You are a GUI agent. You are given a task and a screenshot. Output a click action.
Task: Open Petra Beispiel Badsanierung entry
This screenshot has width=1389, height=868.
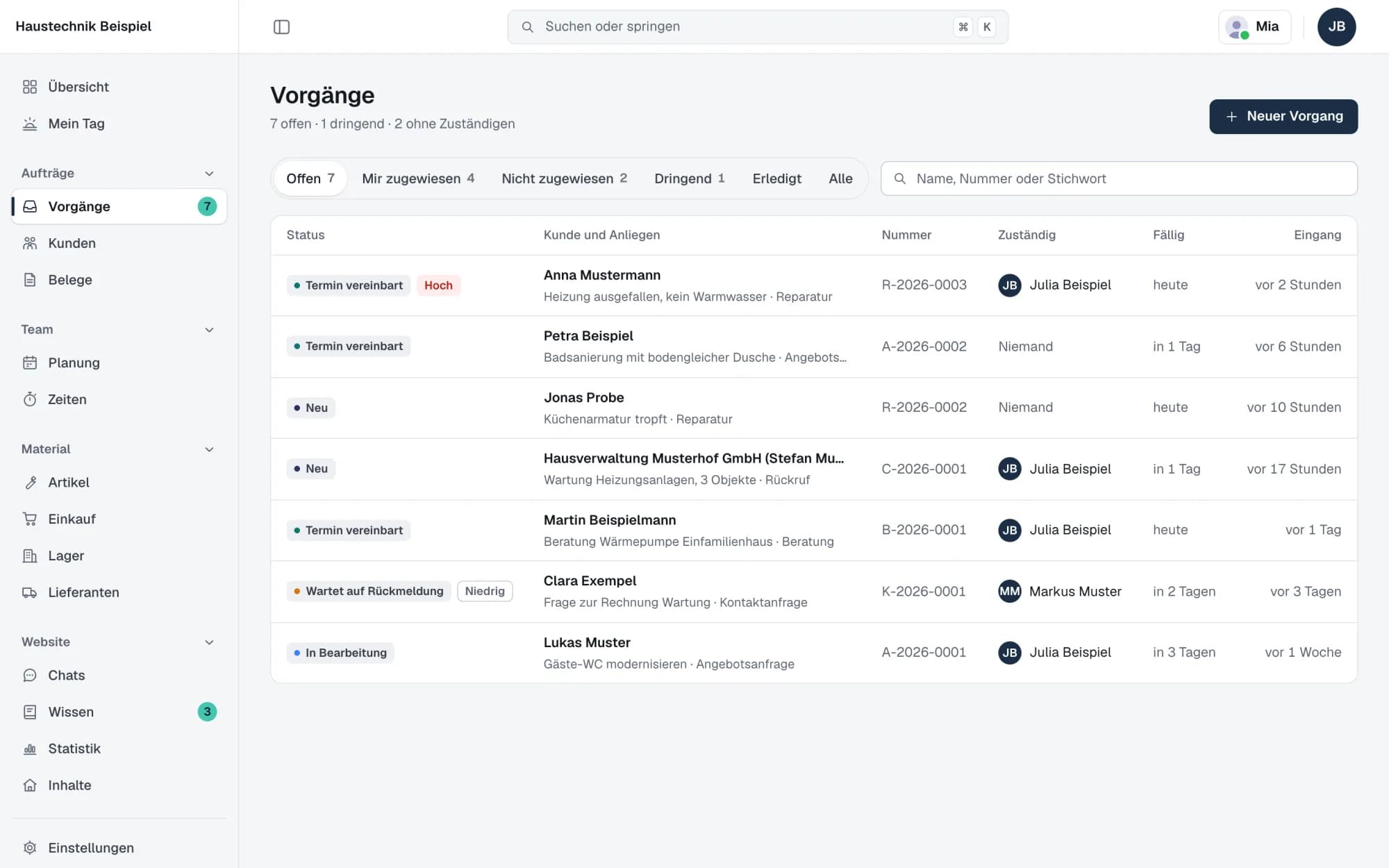coord(814,347)
